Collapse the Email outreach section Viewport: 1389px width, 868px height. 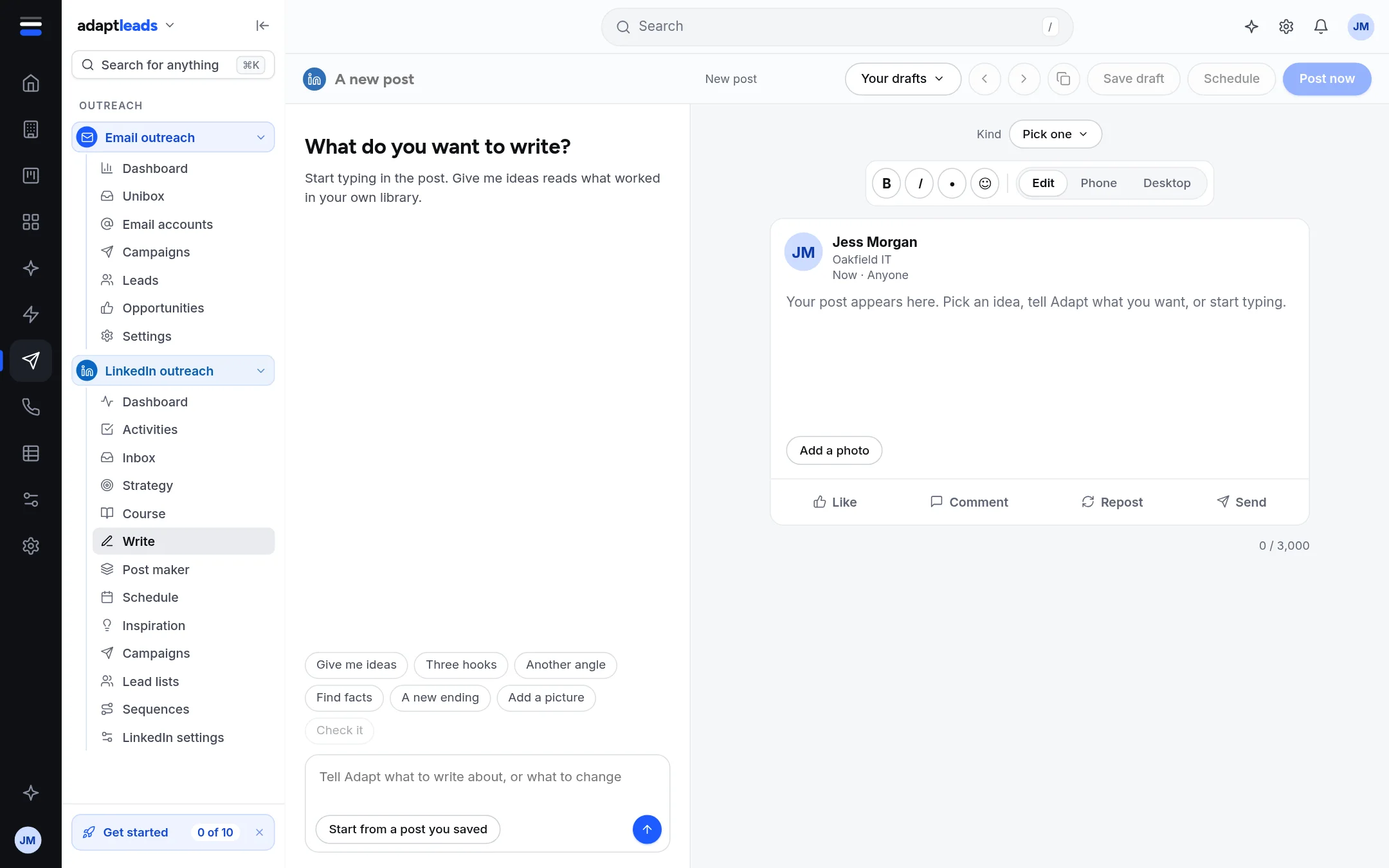tap(173, 138)
